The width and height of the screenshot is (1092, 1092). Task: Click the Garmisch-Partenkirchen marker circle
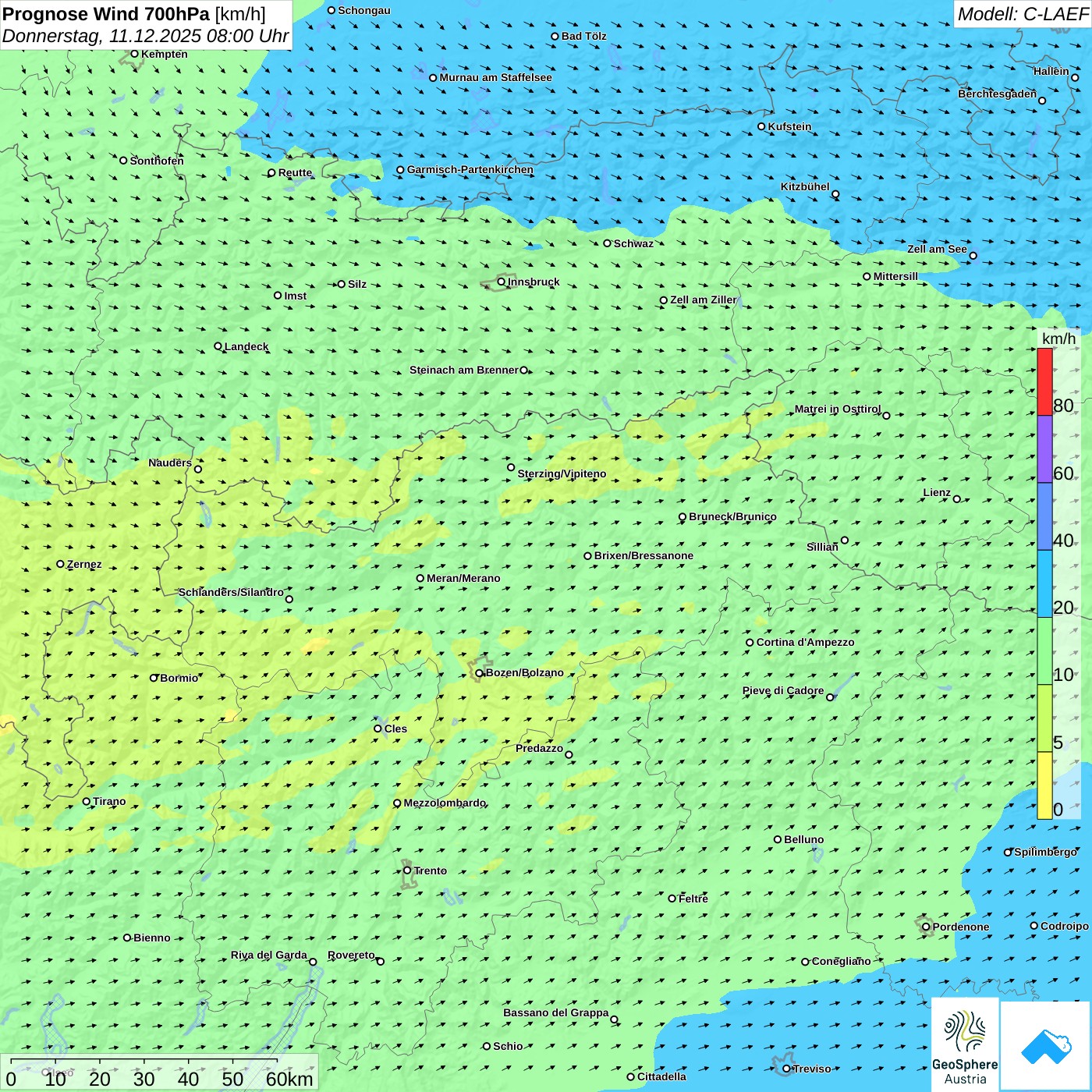pos(401,170)
